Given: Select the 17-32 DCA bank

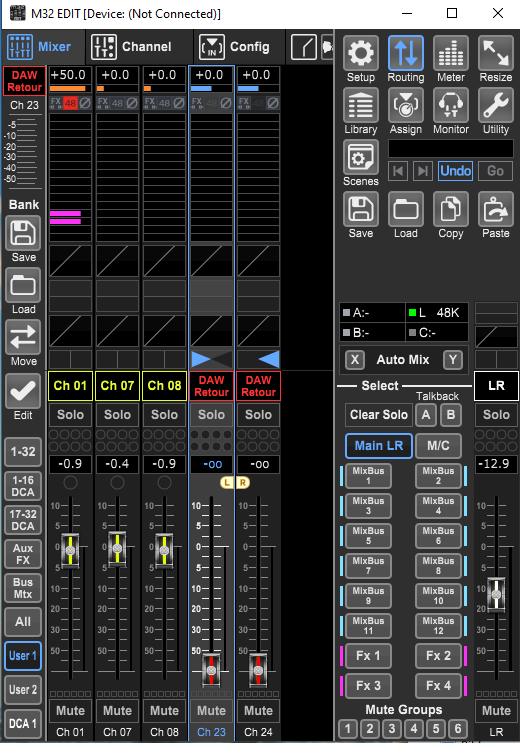Looking at the screenshot, I should [x=23, y=520].
